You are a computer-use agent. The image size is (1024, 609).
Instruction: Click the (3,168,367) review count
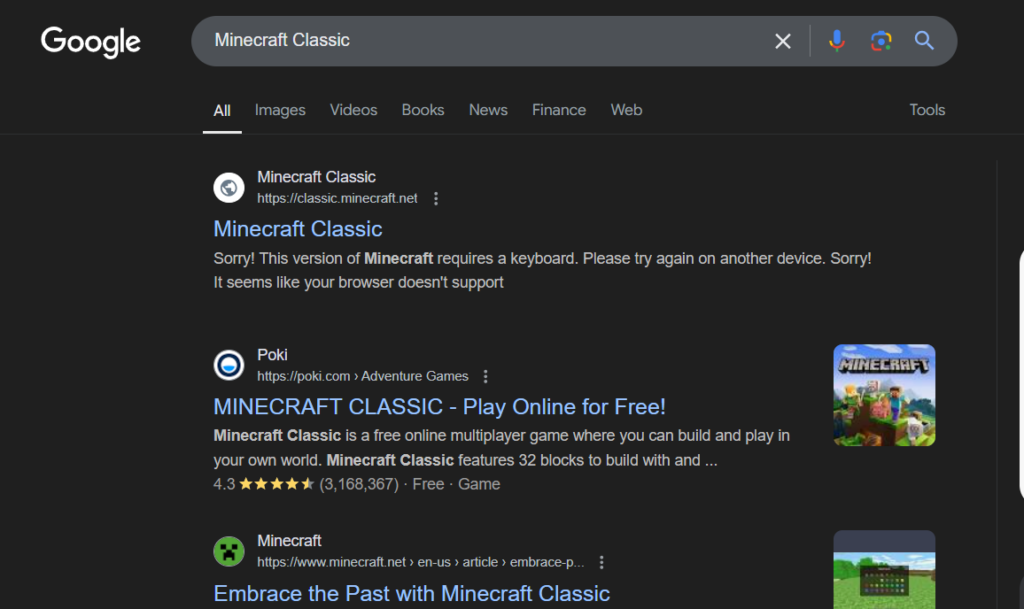(359, 484)
